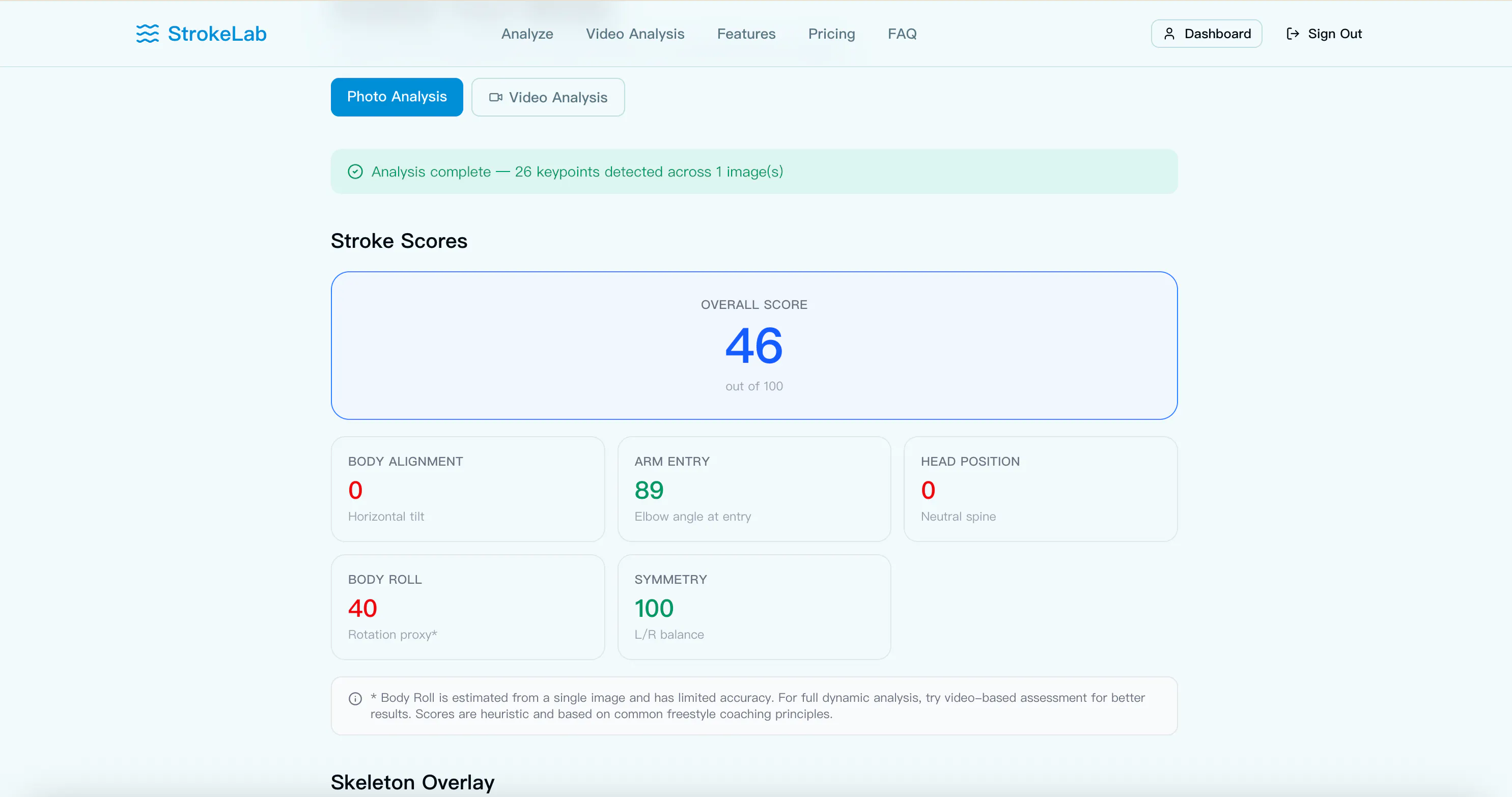Screen dimensions: 1512x797
Task: Open the FAQ nav link
Action: coord(902,34)
